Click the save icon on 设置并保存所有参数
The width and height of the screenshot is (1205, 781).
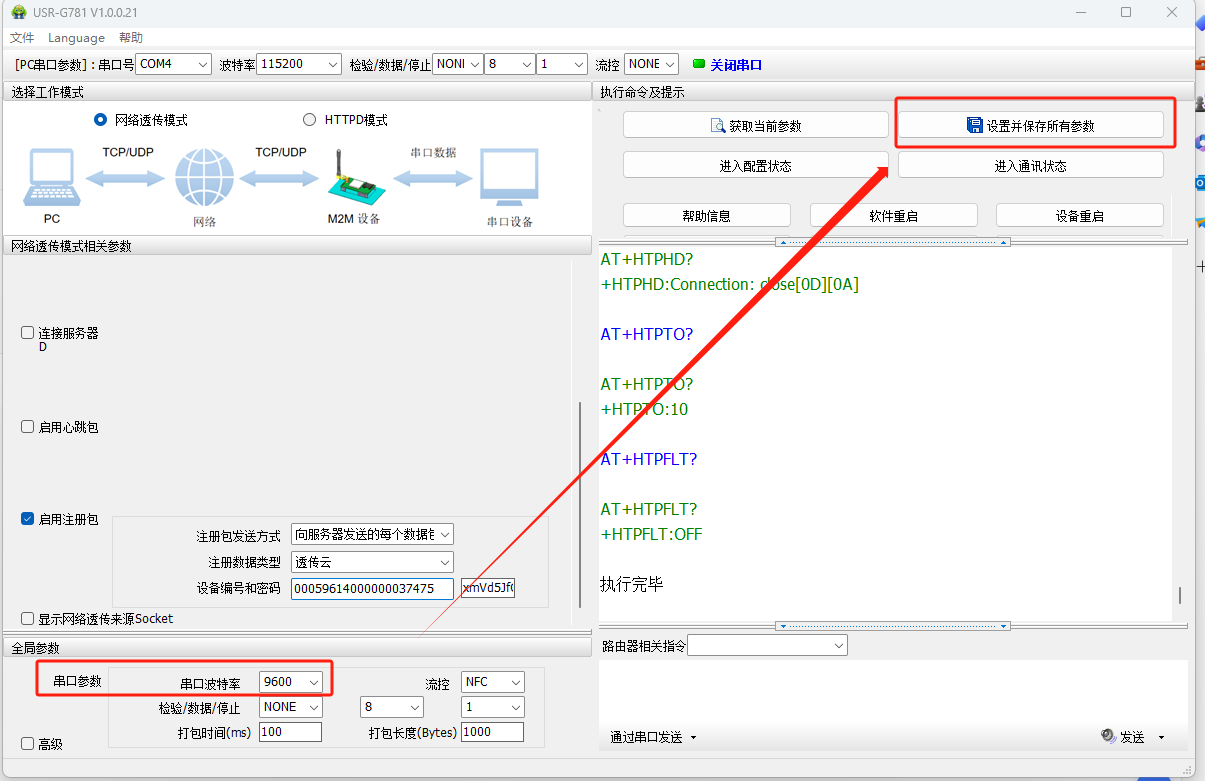tap(974, 126)
